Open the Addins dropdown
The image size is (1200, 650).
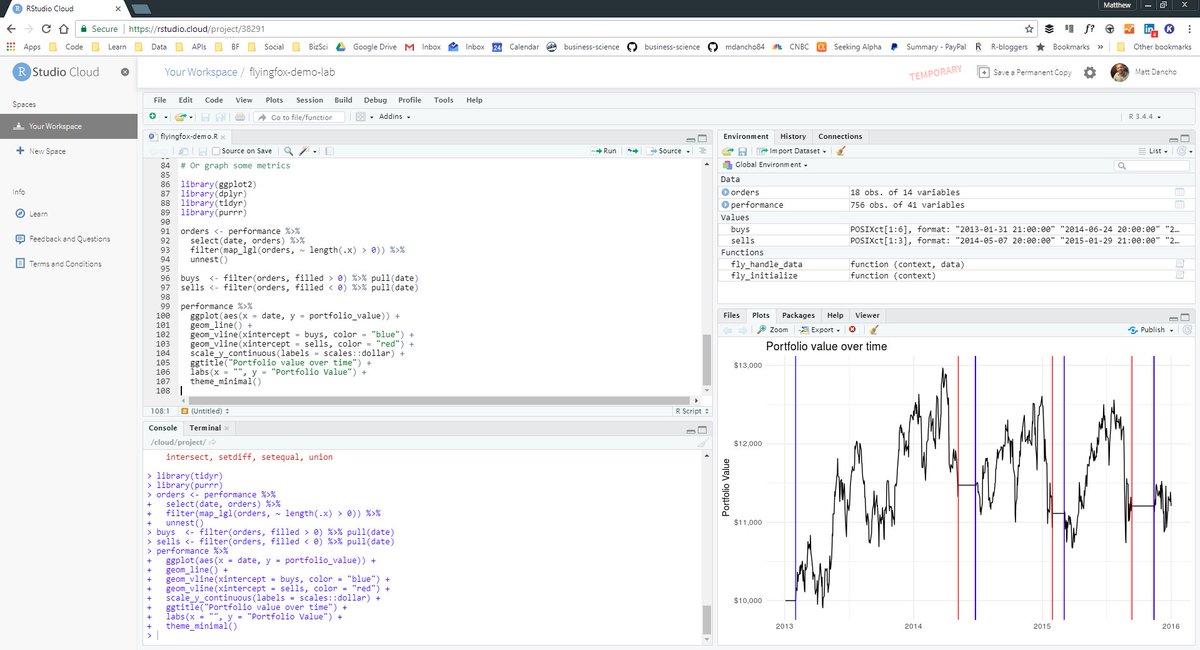pos(394,117)
